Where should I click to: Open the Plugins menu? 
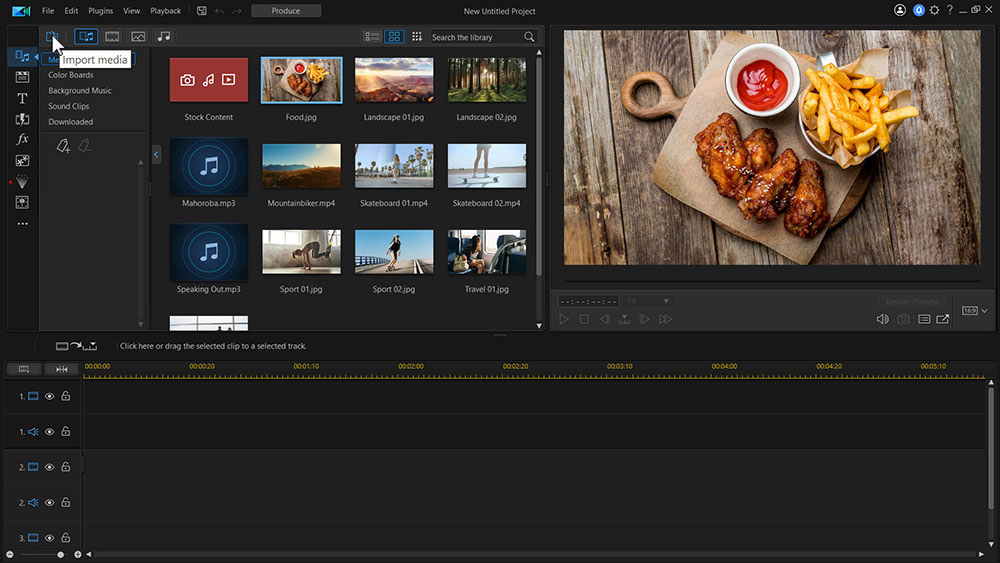100,11
